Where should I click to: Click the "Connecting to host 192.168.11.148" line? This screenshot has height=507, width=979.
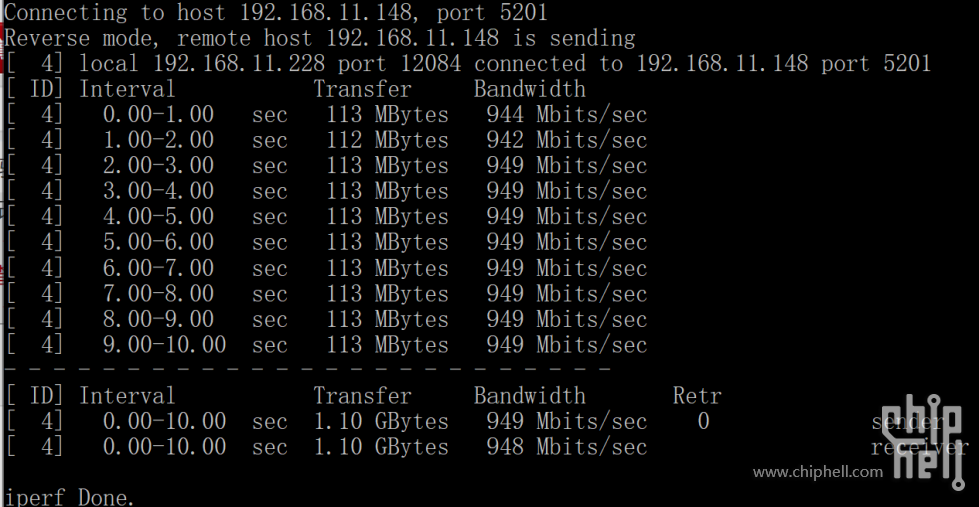click(276, 12)
